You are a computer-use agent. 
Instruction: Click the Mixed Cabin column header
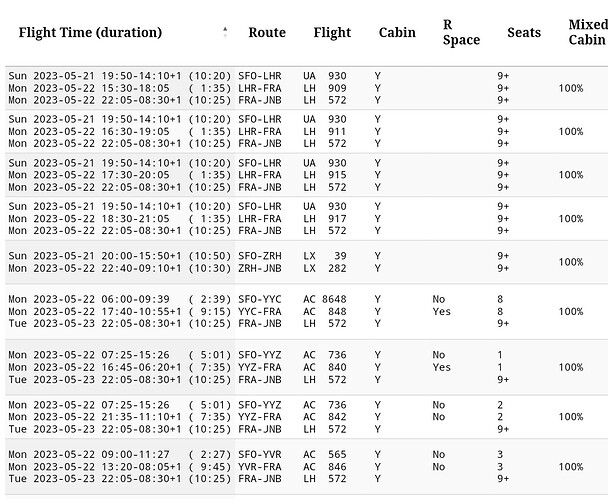point(586,32)
